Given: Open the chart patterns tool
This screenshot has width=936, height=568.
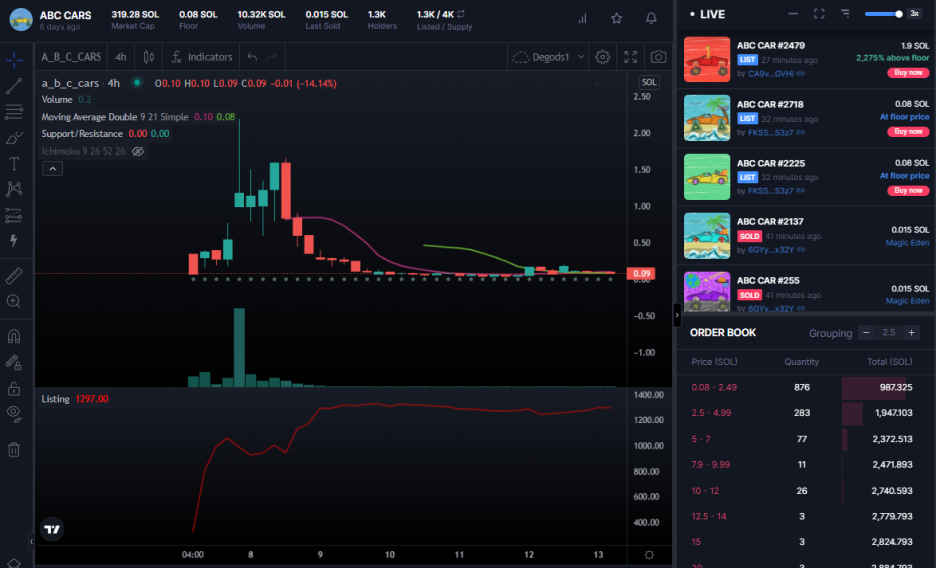Looking at the screenshot, I should (x=14, y=189).
